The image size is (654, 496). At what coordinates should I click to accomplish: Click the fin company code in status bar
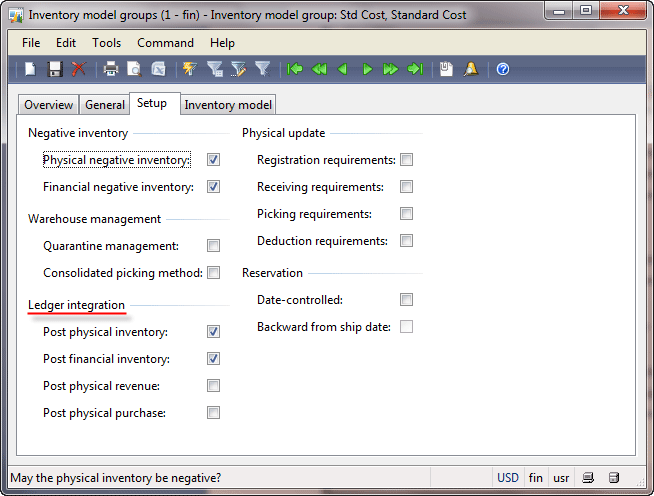click(536, 478)
